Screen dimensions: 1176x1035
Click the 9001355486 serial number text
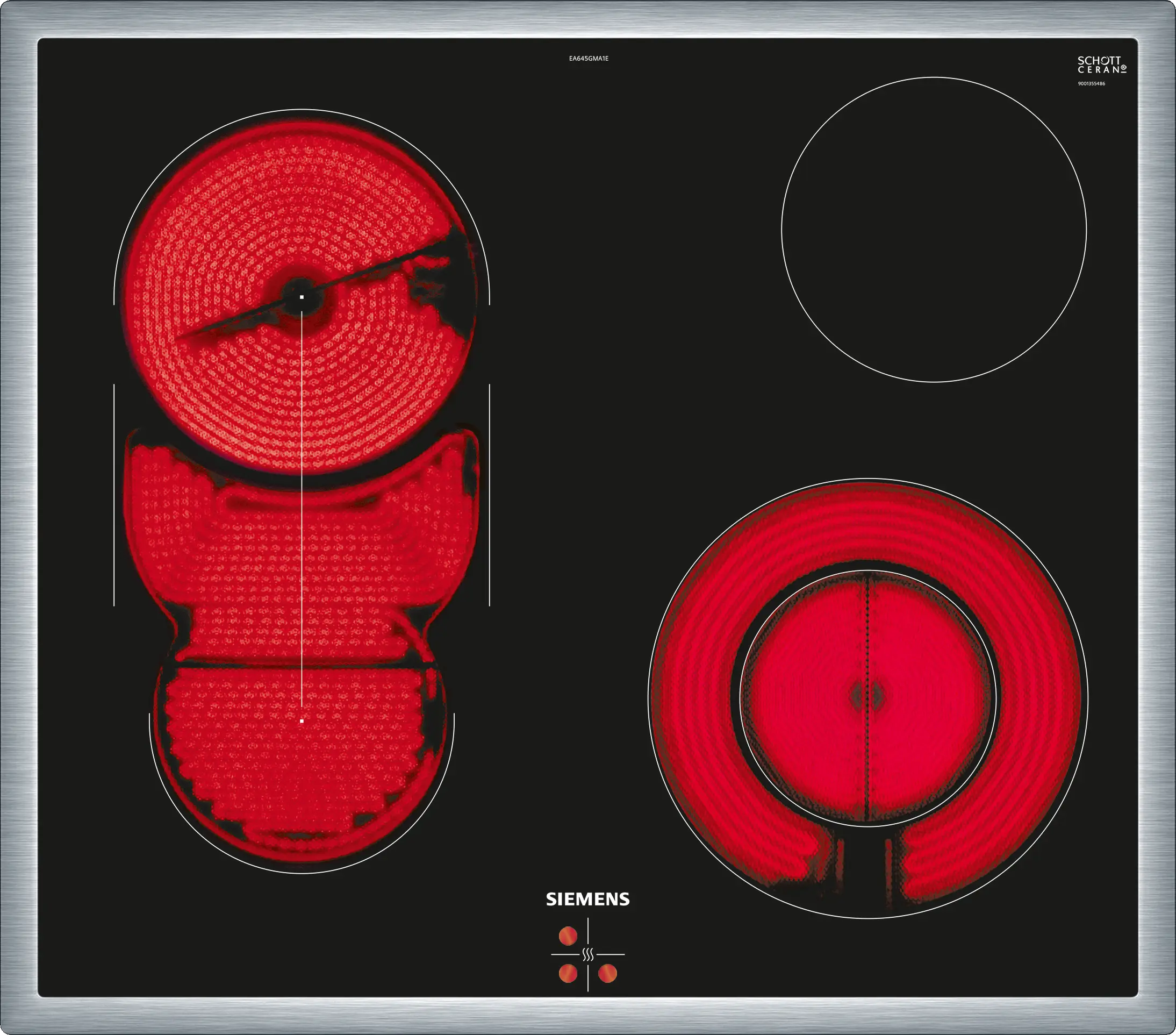pos(1091,83)
